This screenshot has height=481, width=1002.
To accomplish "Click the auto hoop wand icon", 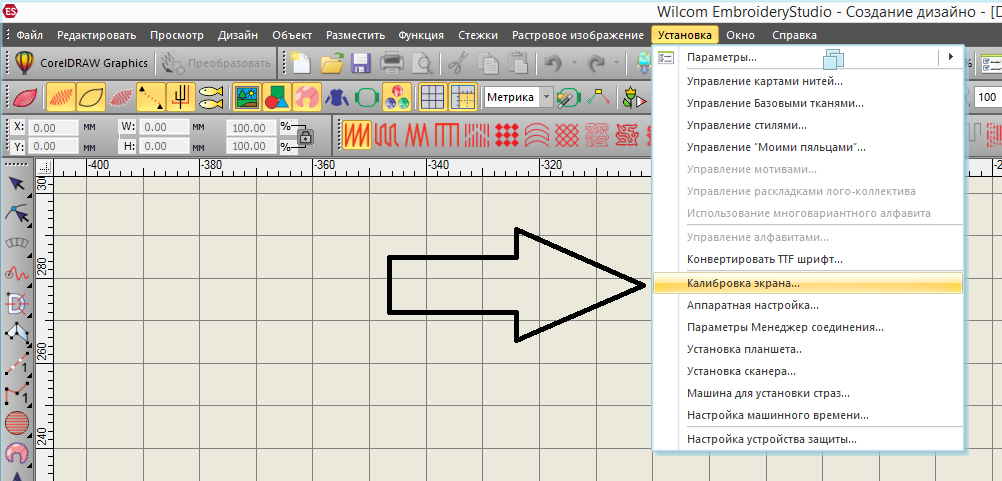I will point(566,97).
